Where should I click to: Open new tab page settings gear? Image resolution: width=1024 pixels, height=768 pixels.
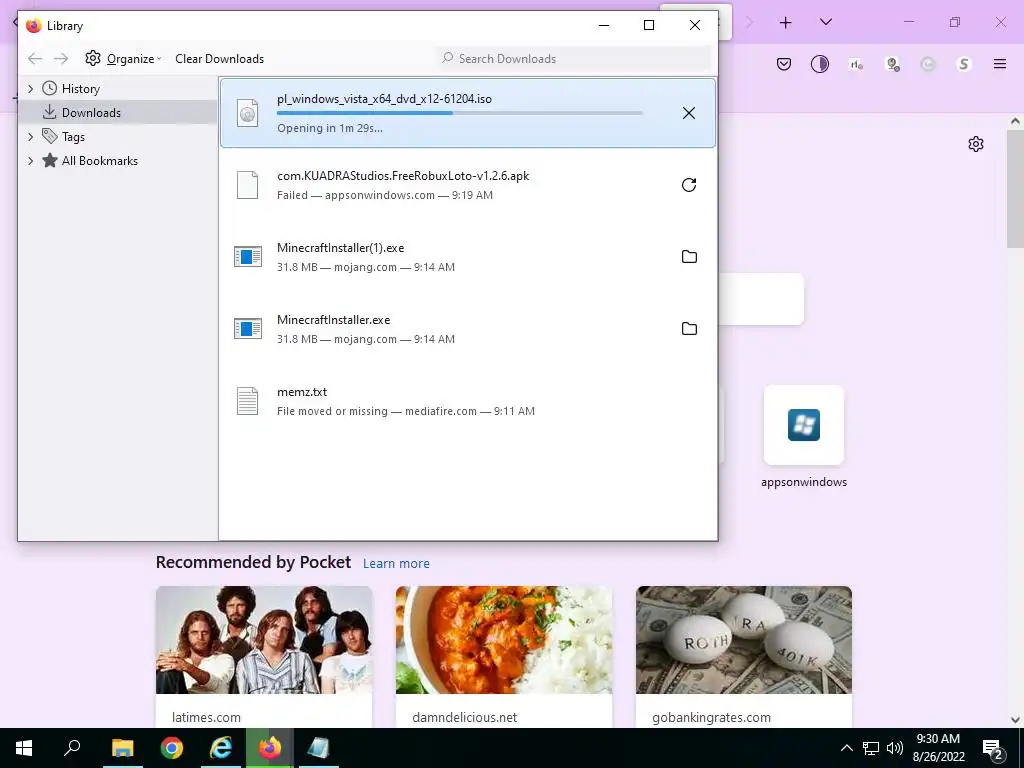976,144
